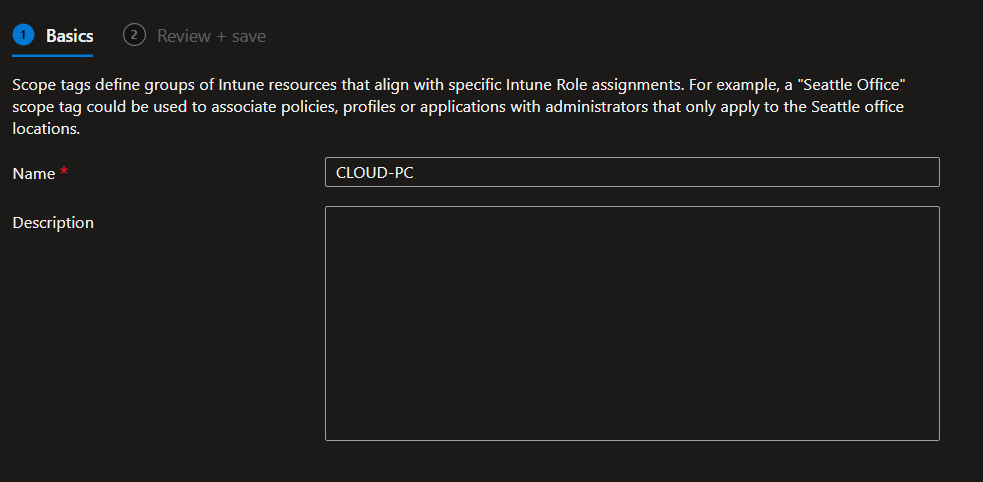Click the Description field label
Screen dimensions: 983x482
53,222
